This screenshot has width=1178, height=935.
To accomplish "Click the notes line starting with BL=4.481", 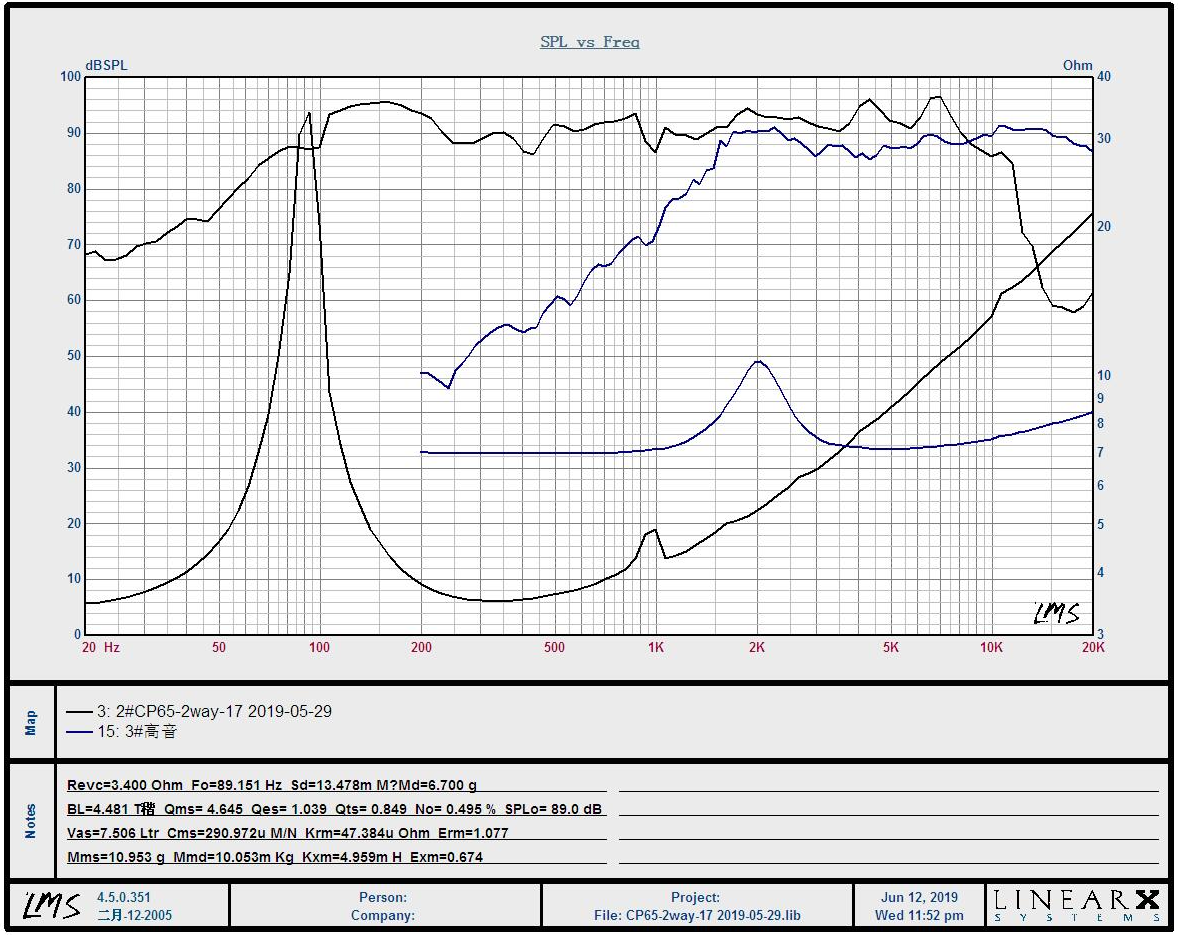I will [x=334, y=809].
